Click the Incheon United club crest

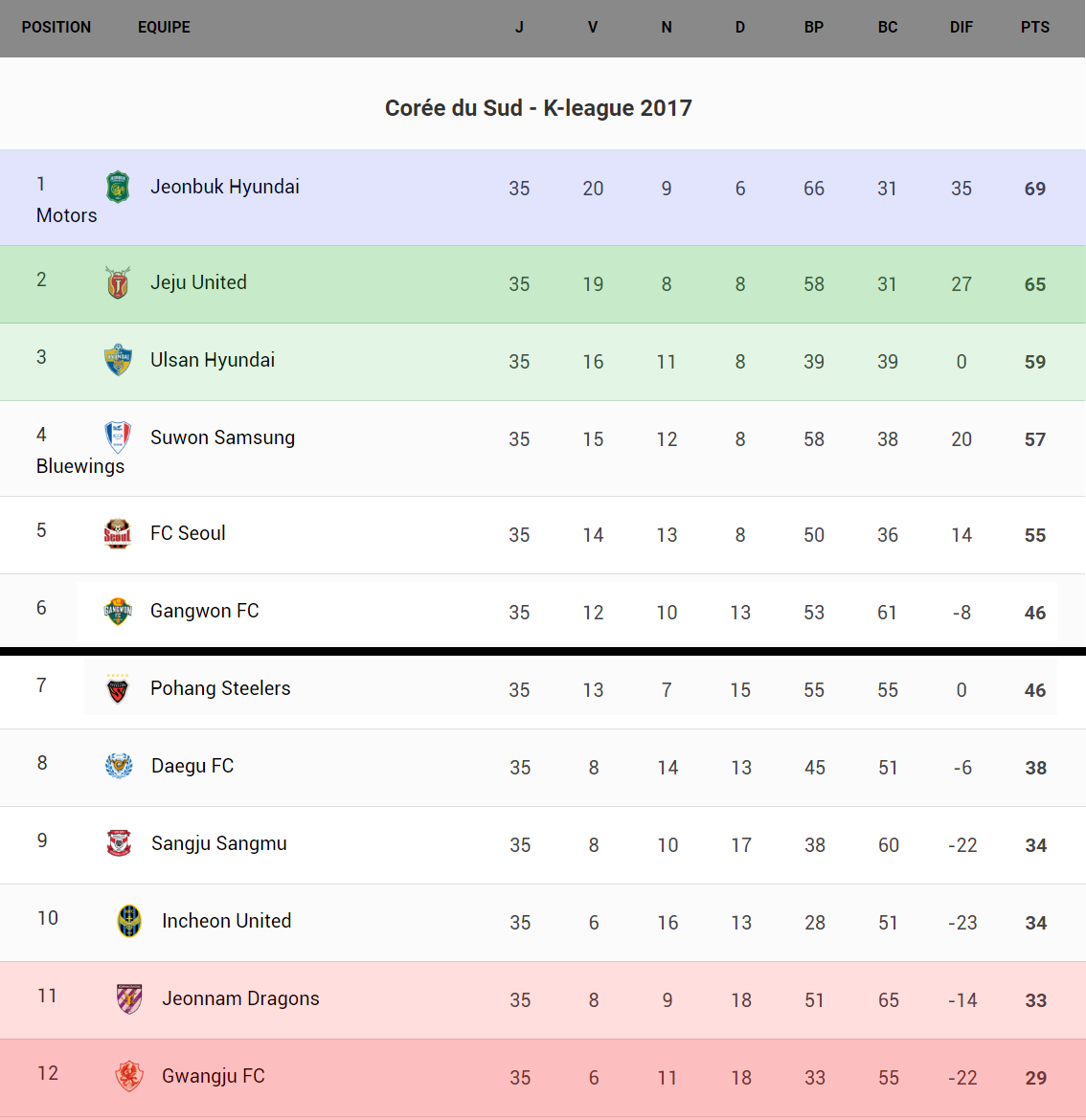(129, 921)
